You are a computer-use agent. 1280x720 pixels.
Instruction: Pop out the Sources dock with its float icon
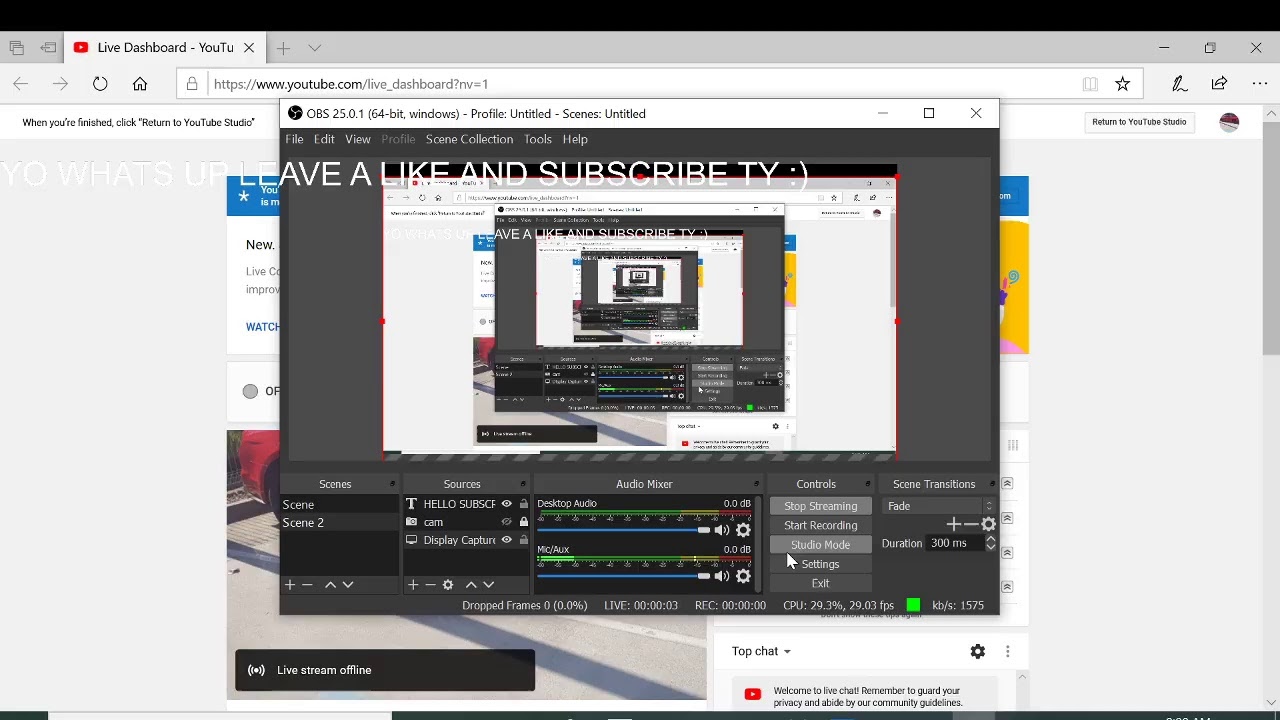[x=523, y=484]
